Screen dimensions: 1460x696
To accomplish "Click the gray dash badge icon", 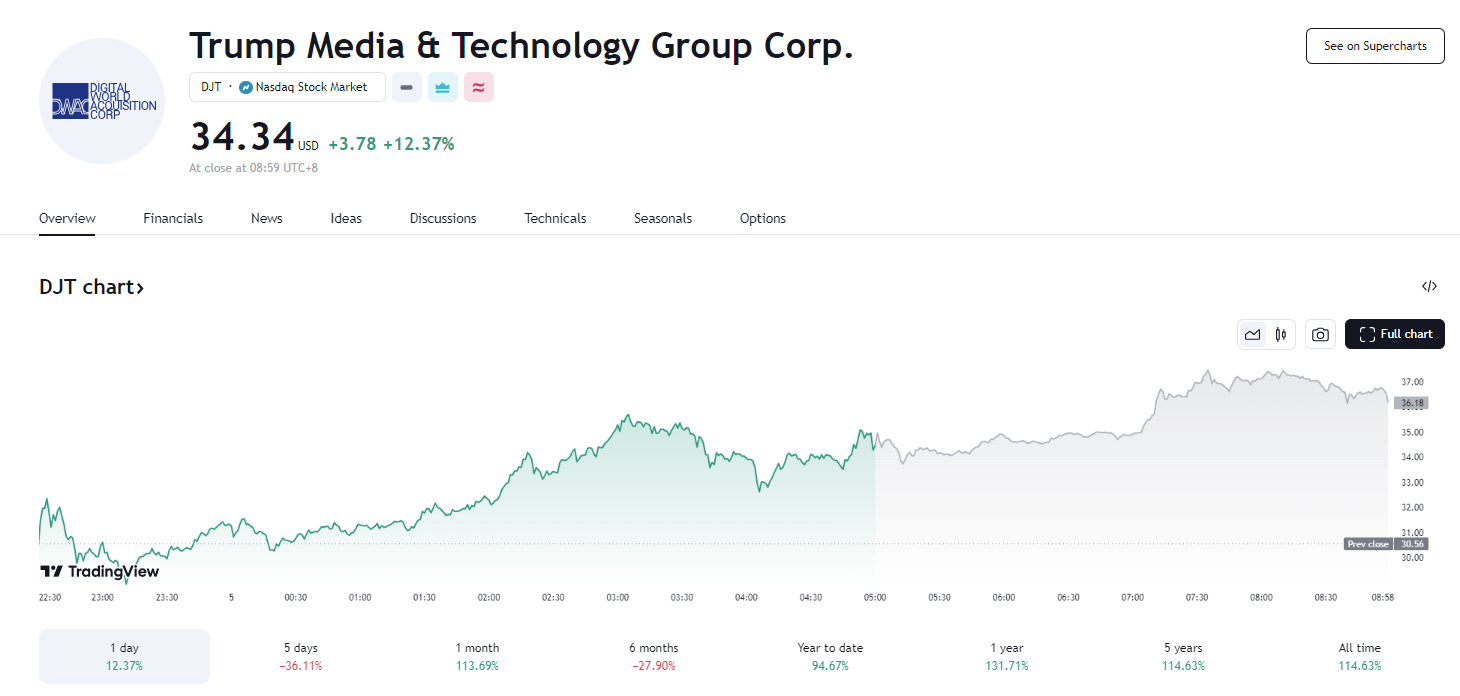I will coord(406,87).
